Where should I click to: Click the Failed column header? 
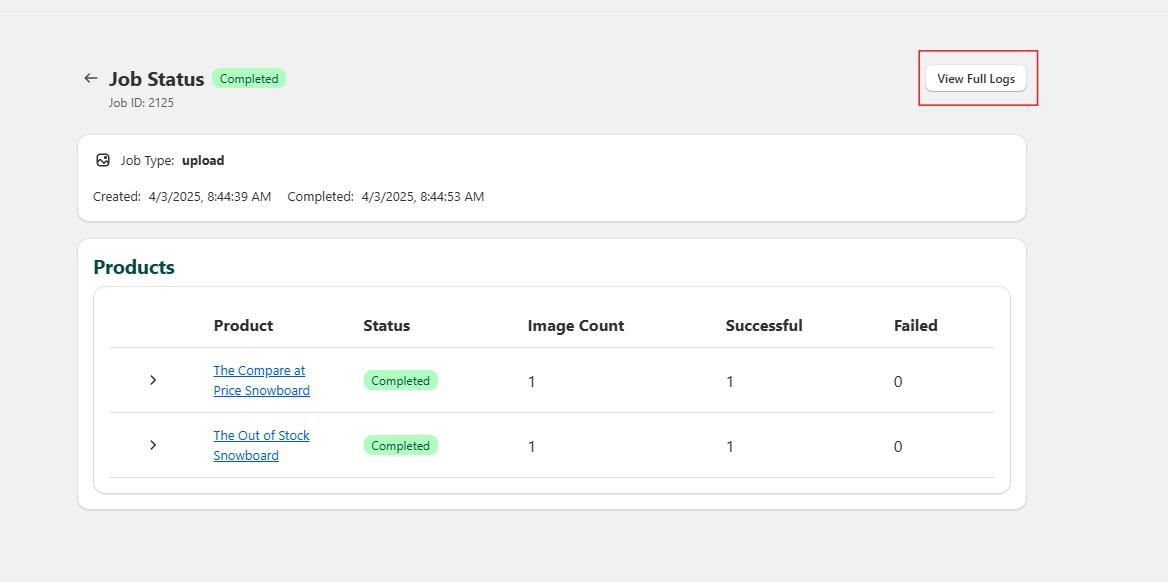click(915, 325)
